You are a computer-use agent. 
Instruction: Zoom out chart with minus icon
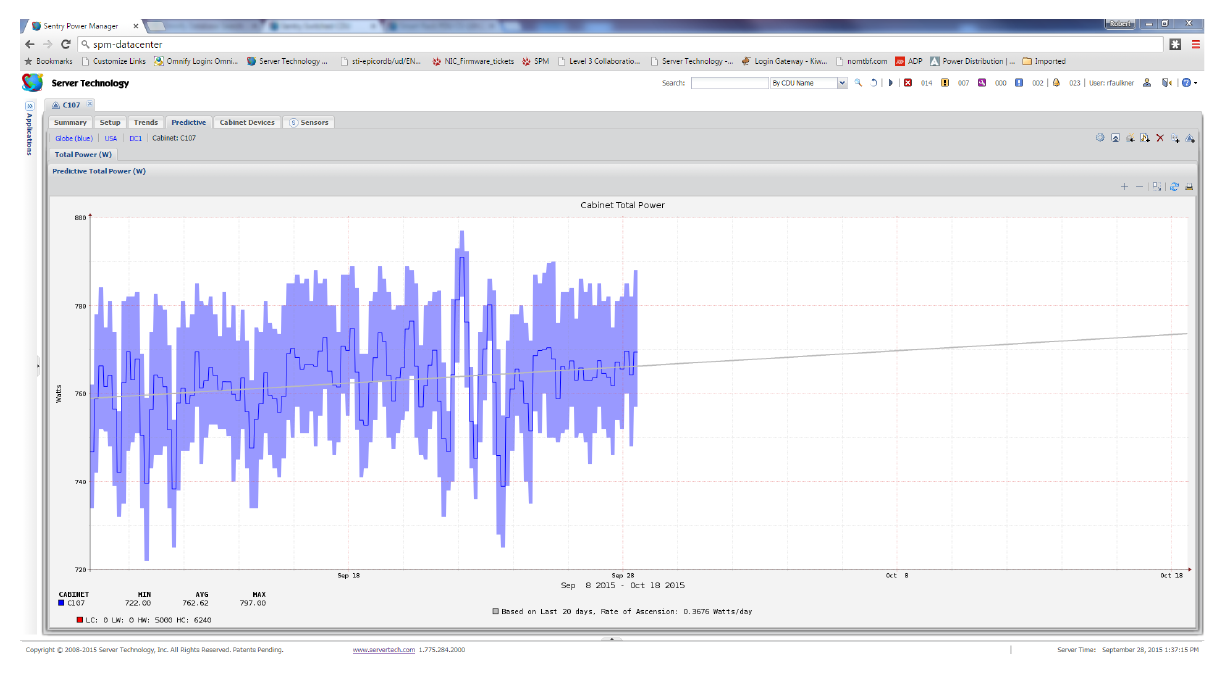(1139, 186)
